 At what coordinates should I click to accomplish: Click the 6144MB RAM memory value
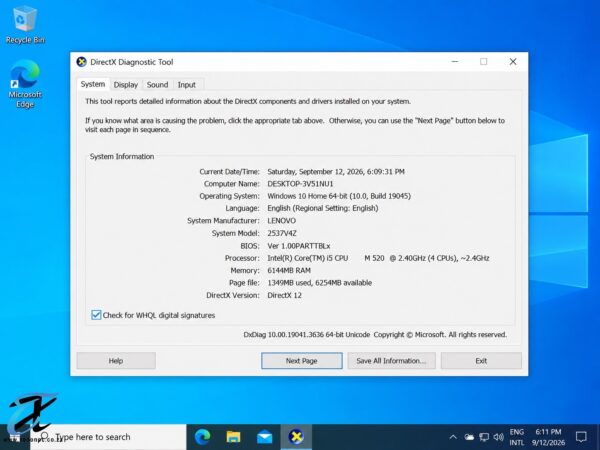tap(289, 270)
